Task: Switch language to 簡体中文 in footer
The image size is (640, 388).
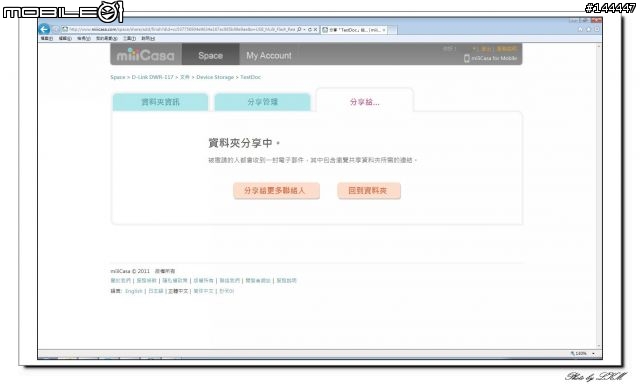Action: pos(203,291)
